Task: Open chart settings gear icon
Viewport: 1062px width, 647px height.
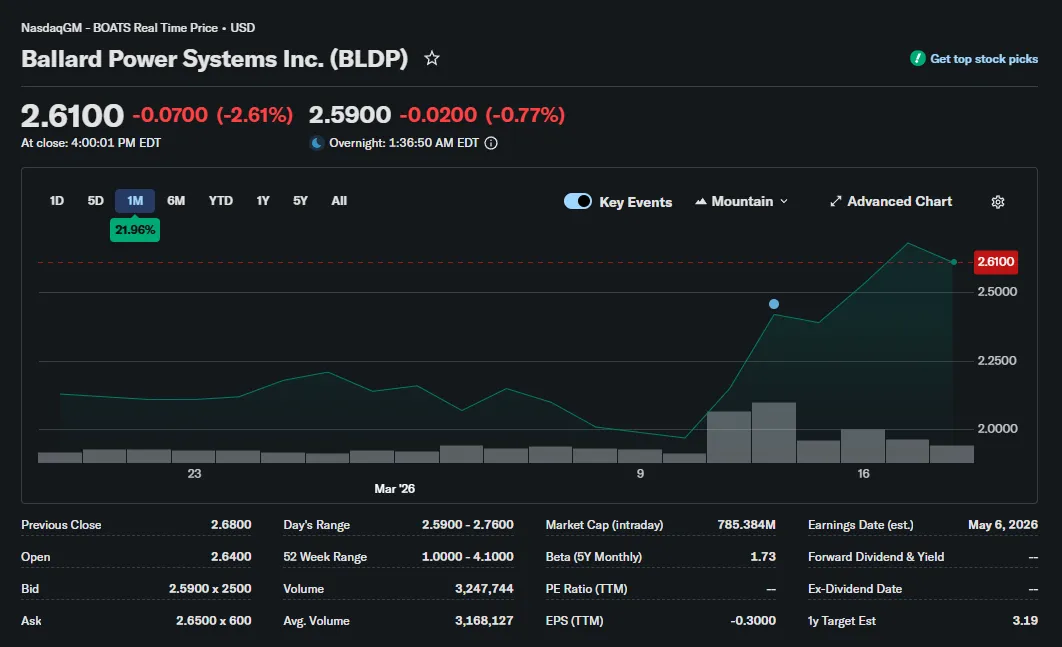Action: pos(998,202)
